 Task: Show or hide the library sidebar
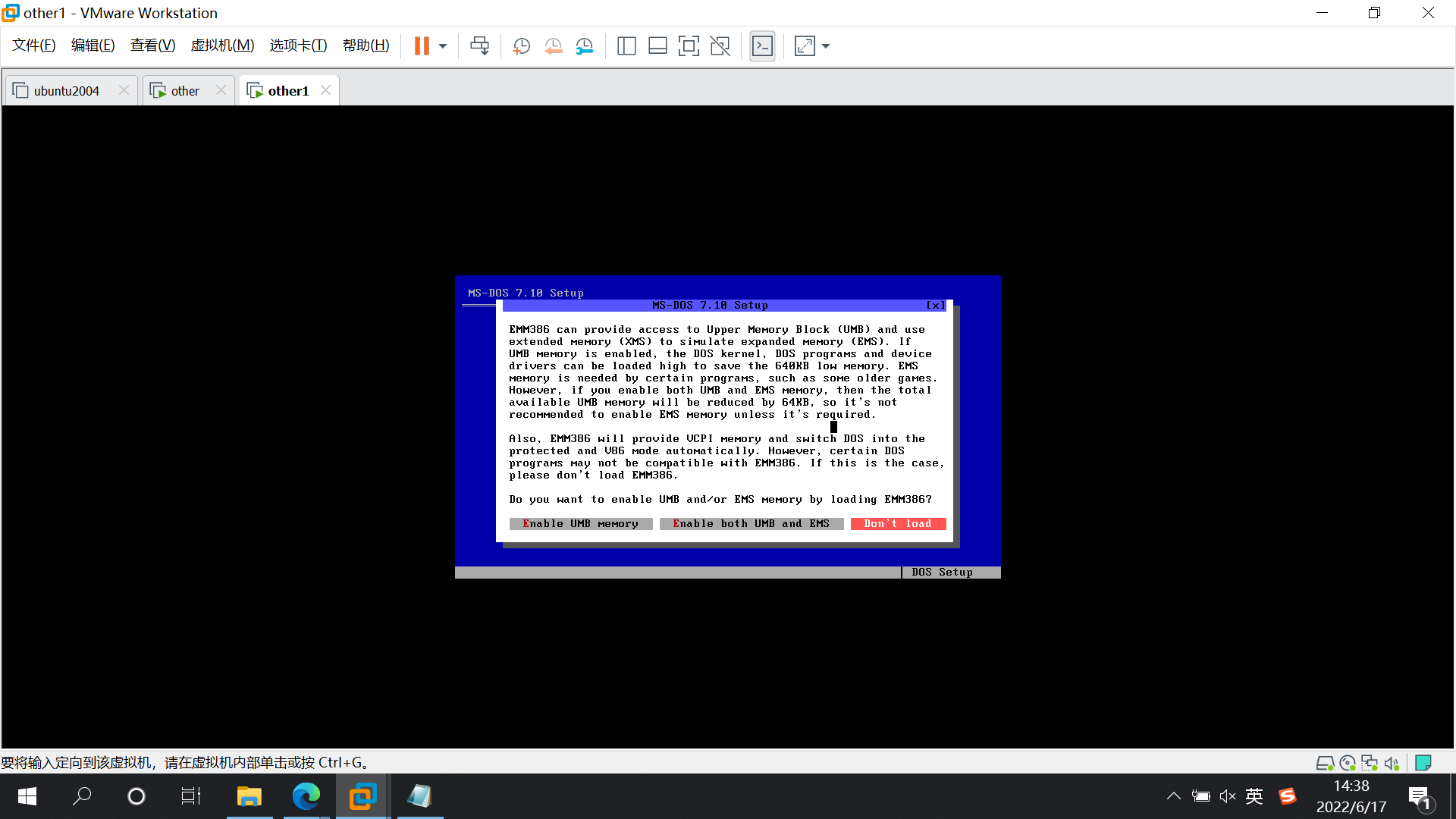[x=626, y=45]
